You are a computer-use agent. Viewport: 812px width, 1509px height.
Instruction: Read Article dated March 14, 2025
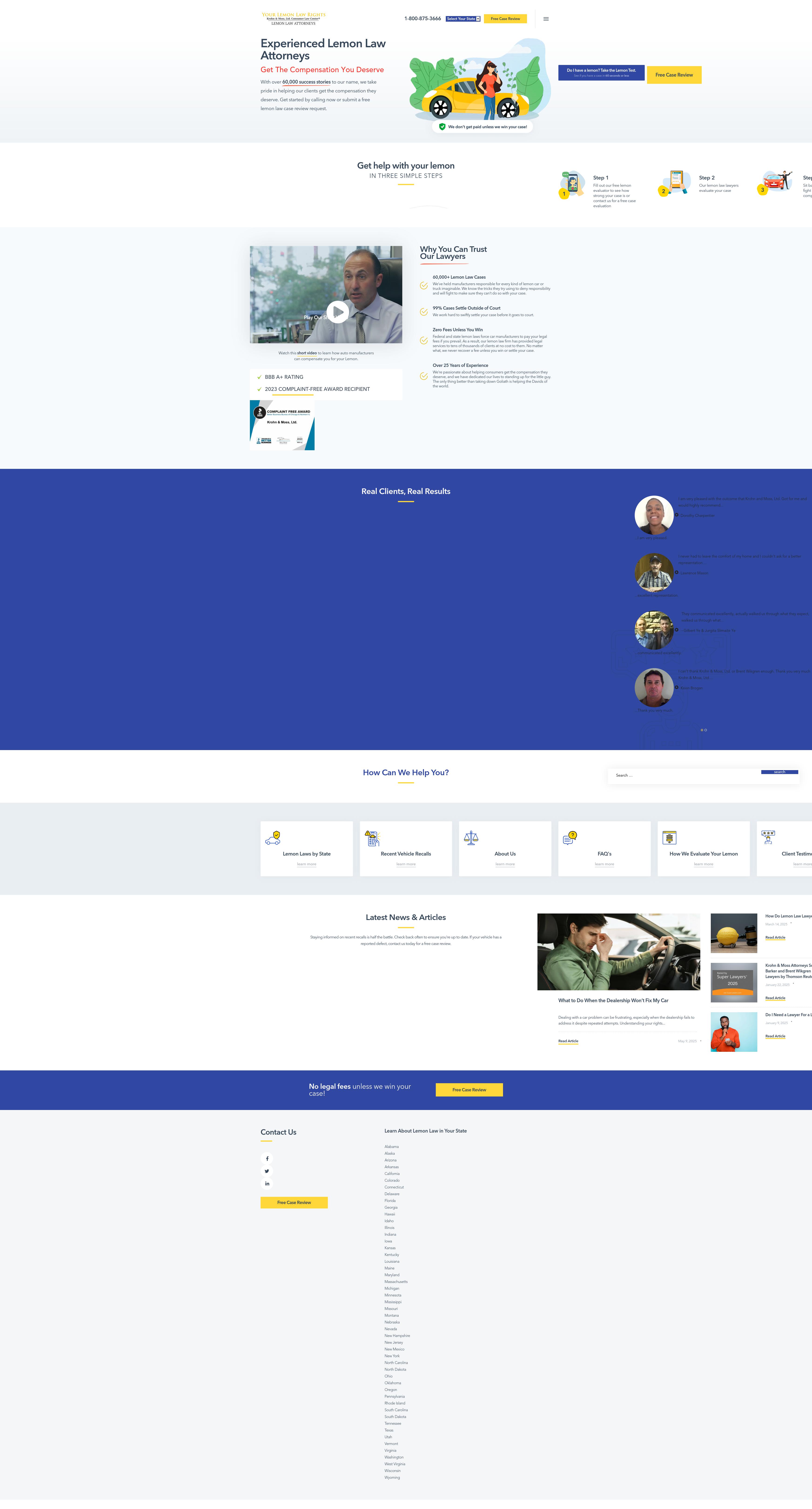pos(775,938)
